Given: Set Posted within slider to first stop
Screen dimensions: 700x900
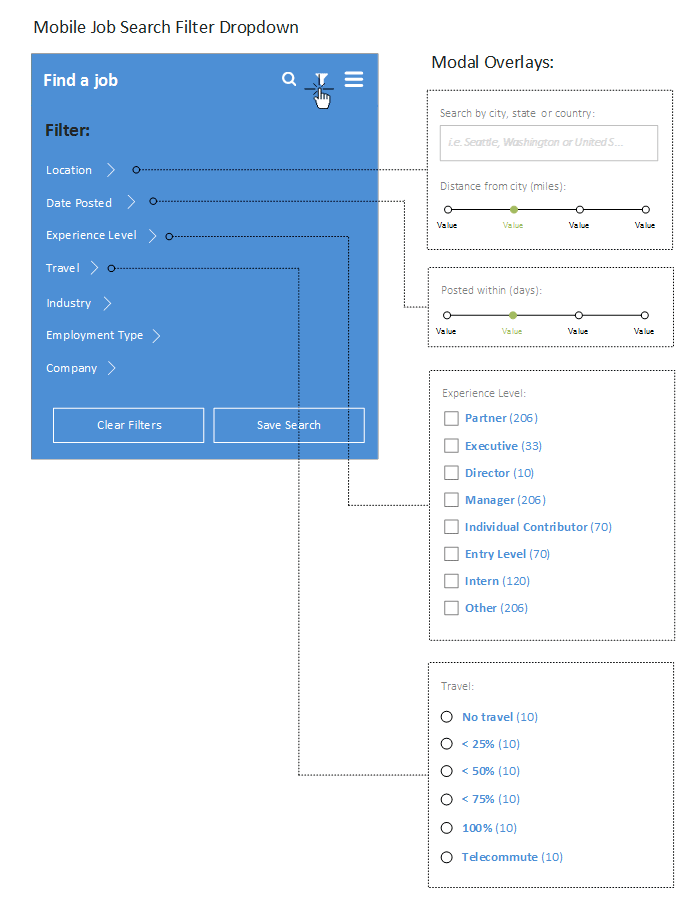Looking at the screenshot, I should pyautogui.click(x=447, y=315).
